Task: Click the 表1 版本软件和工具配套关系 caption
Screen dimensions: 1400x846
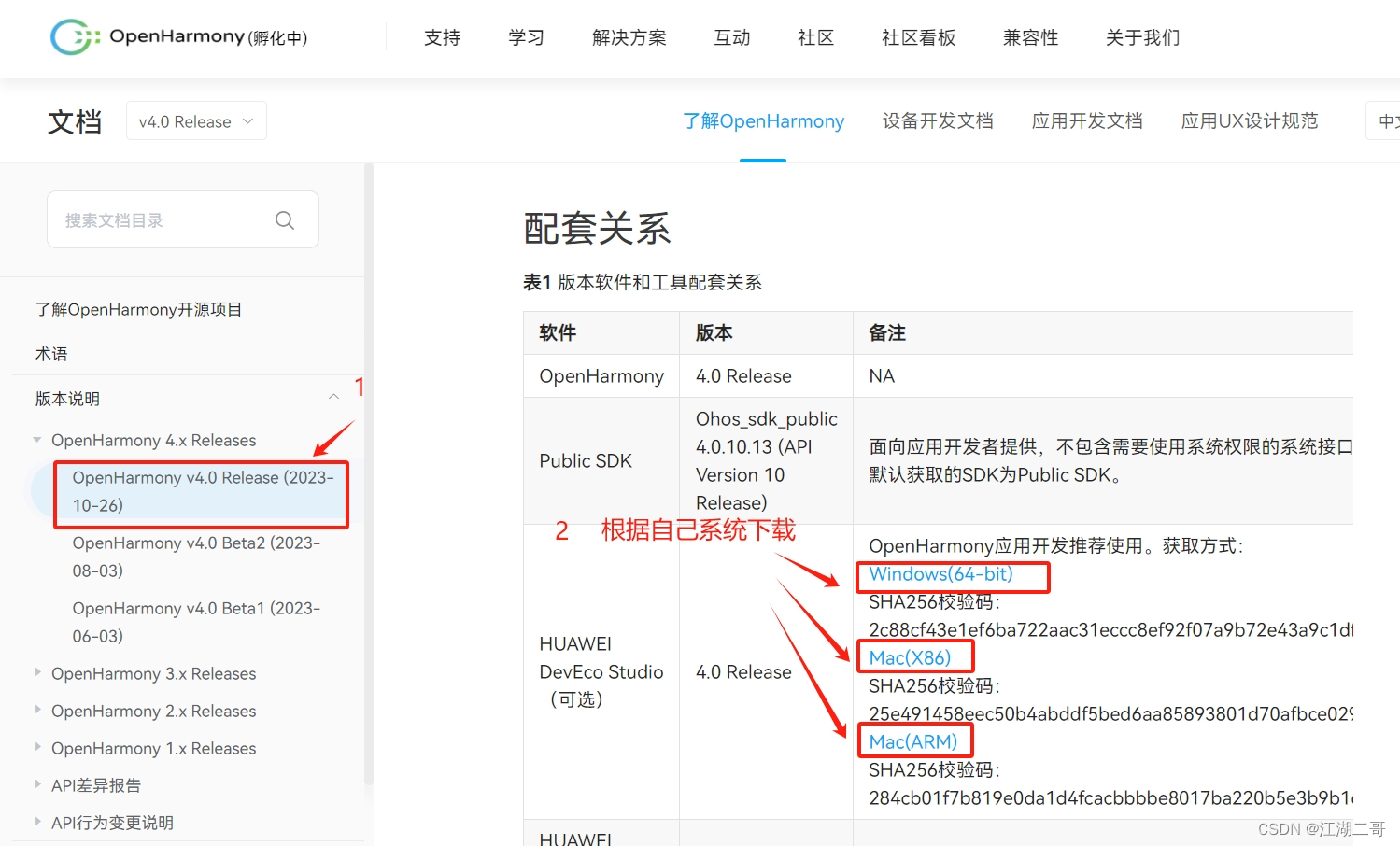Action: (x=643, y=282)
